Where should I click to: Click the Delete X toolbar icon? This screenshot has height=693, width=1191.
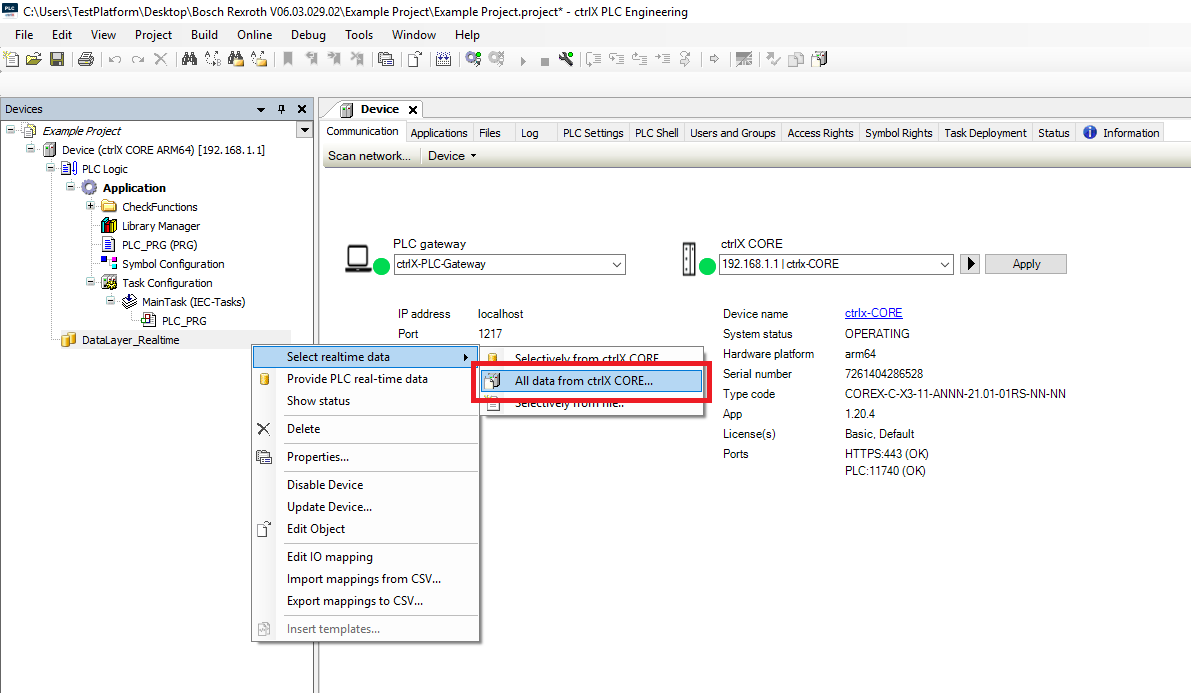pos(161,60)
